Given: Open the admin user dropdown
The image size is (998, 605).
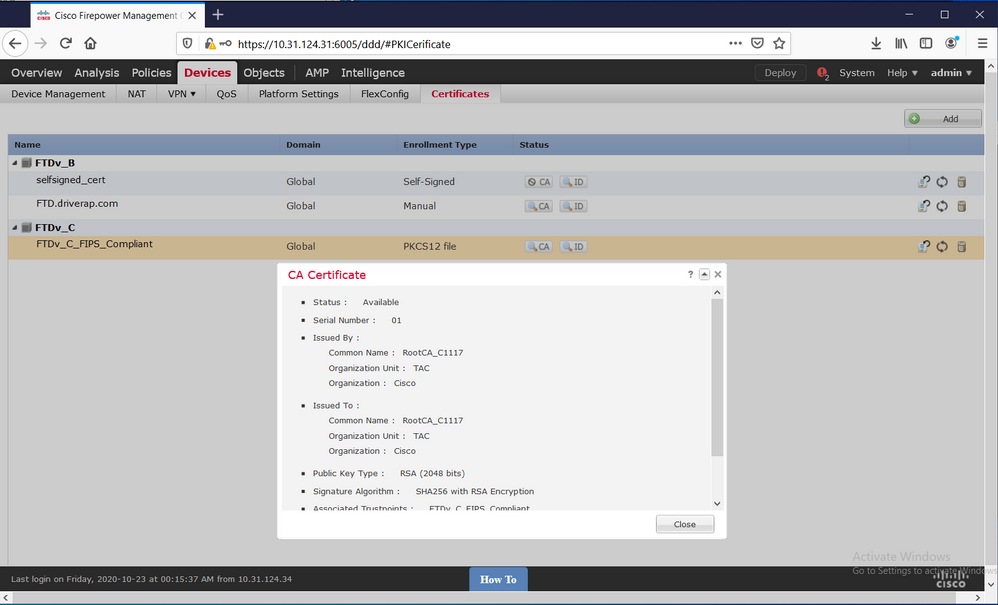Looking at the screenshot, I should (x=952, y=73).
